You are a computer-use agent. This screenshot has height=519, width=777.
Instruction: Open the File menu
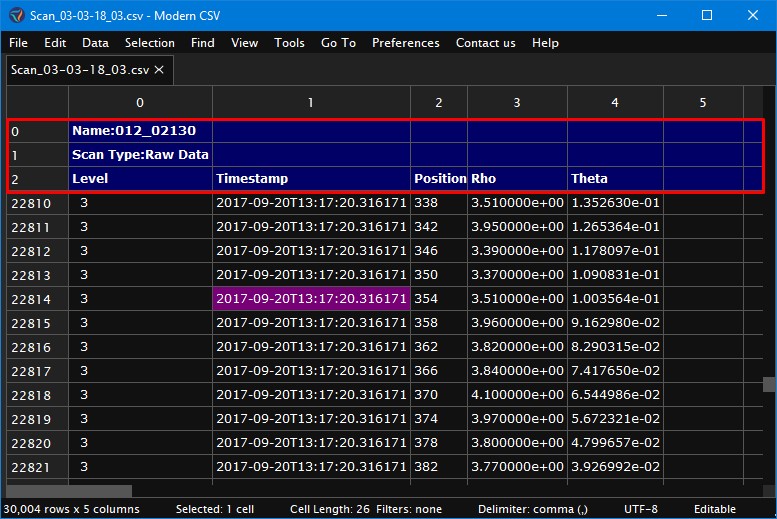[18, 43]
